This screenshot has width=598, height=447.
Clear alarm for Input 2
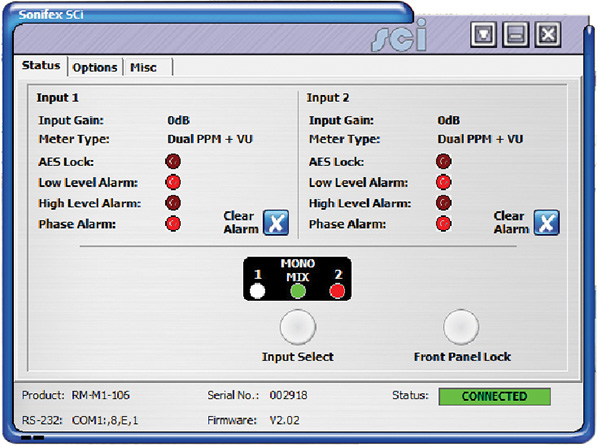(x=547, y=222)
